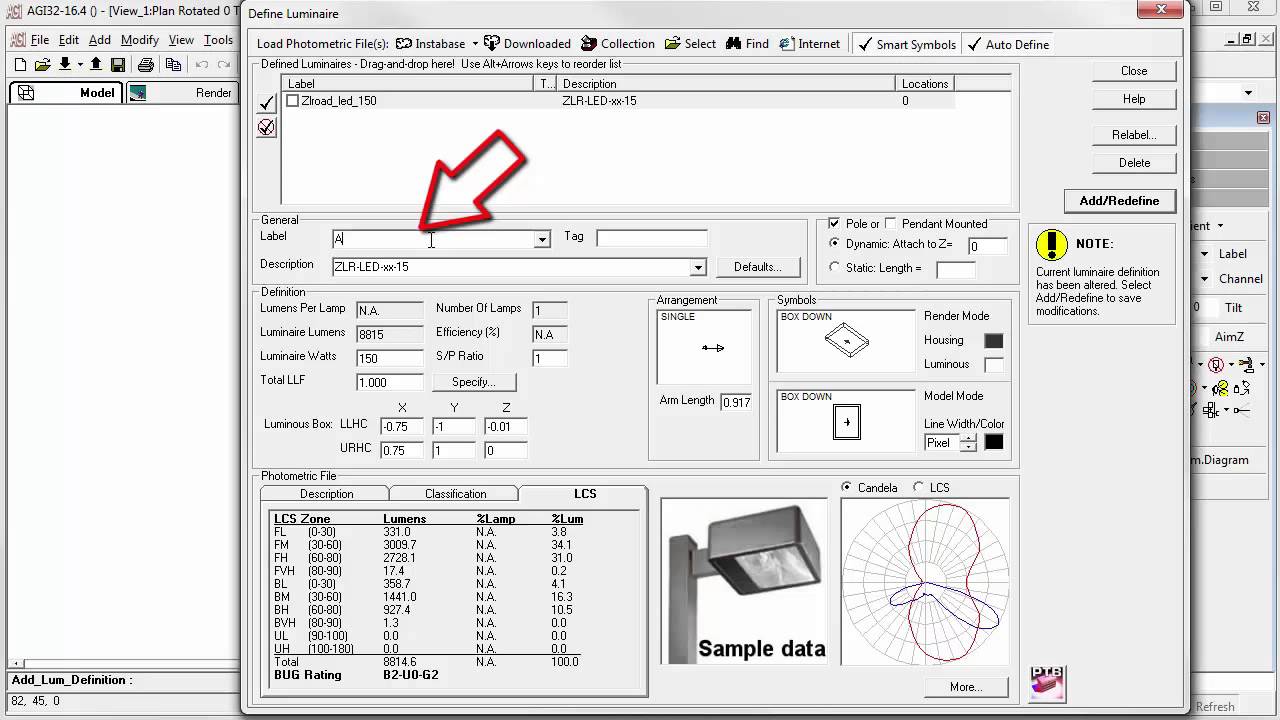Image resolution: width=1280 pixels, height=720 pixels.
Task: Click the sample luminaire photo thumbnail
Action: coord(744,581)
